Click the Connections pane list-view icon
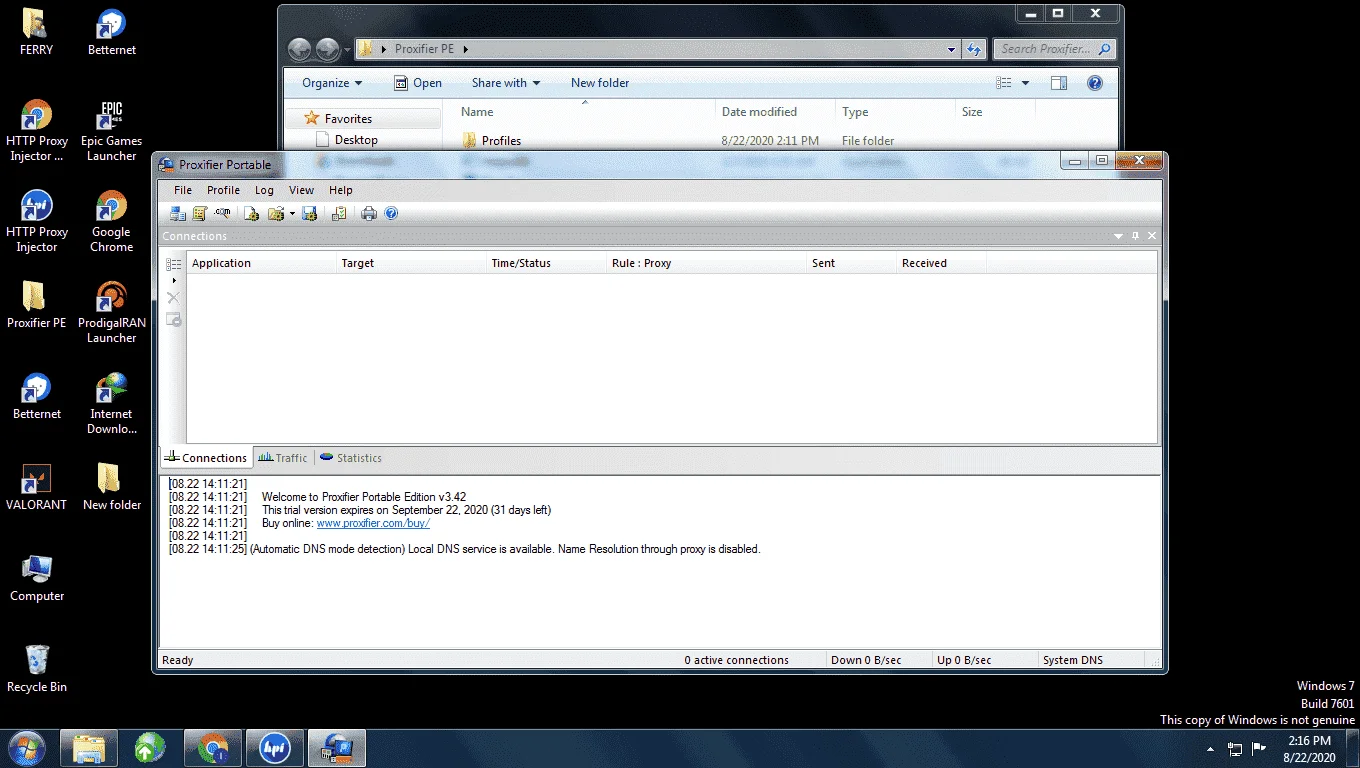1360x768 pixels. point(173,264)
